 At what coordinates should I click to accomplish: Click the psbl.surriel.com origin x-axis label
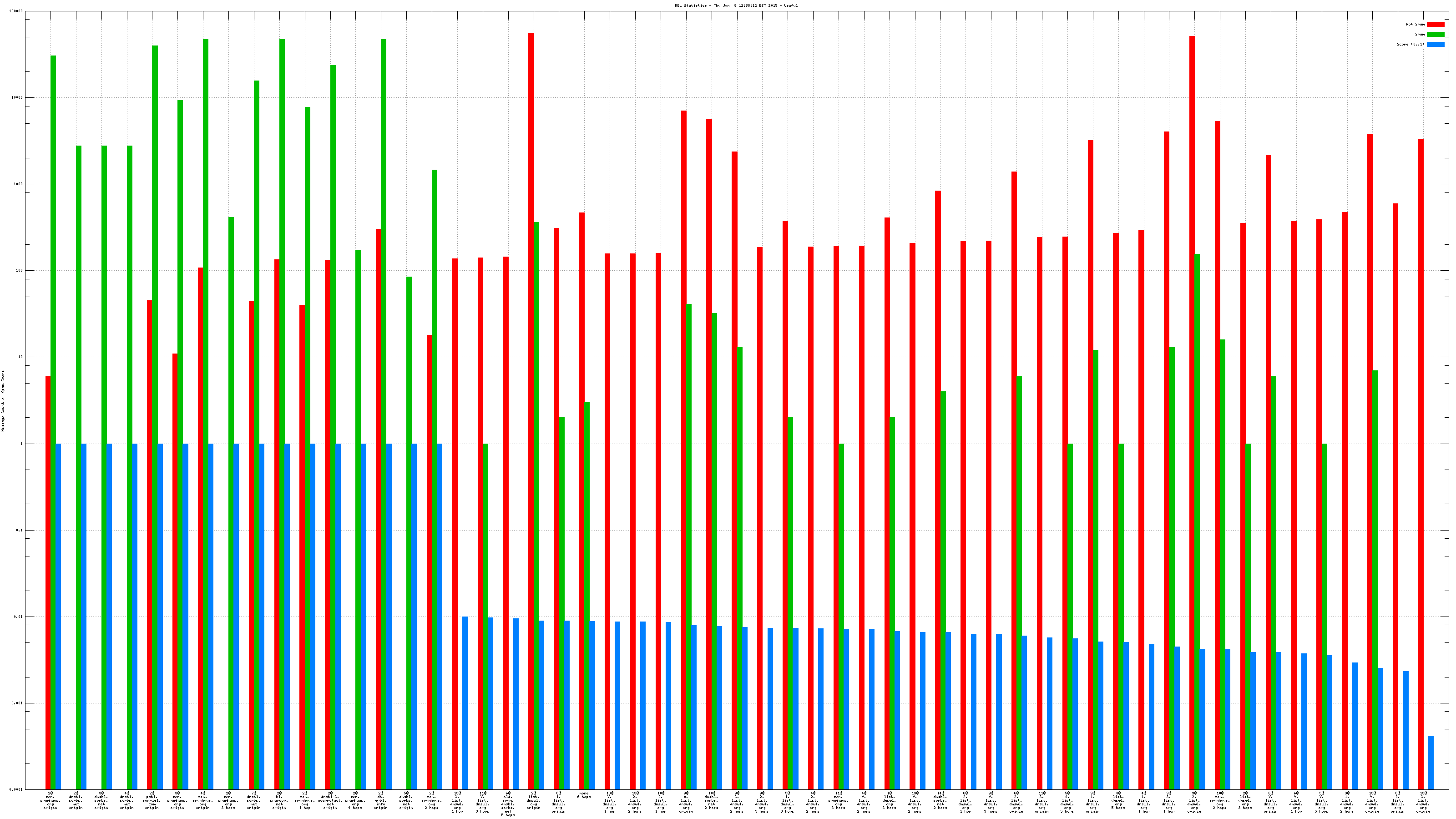(152, 800)
